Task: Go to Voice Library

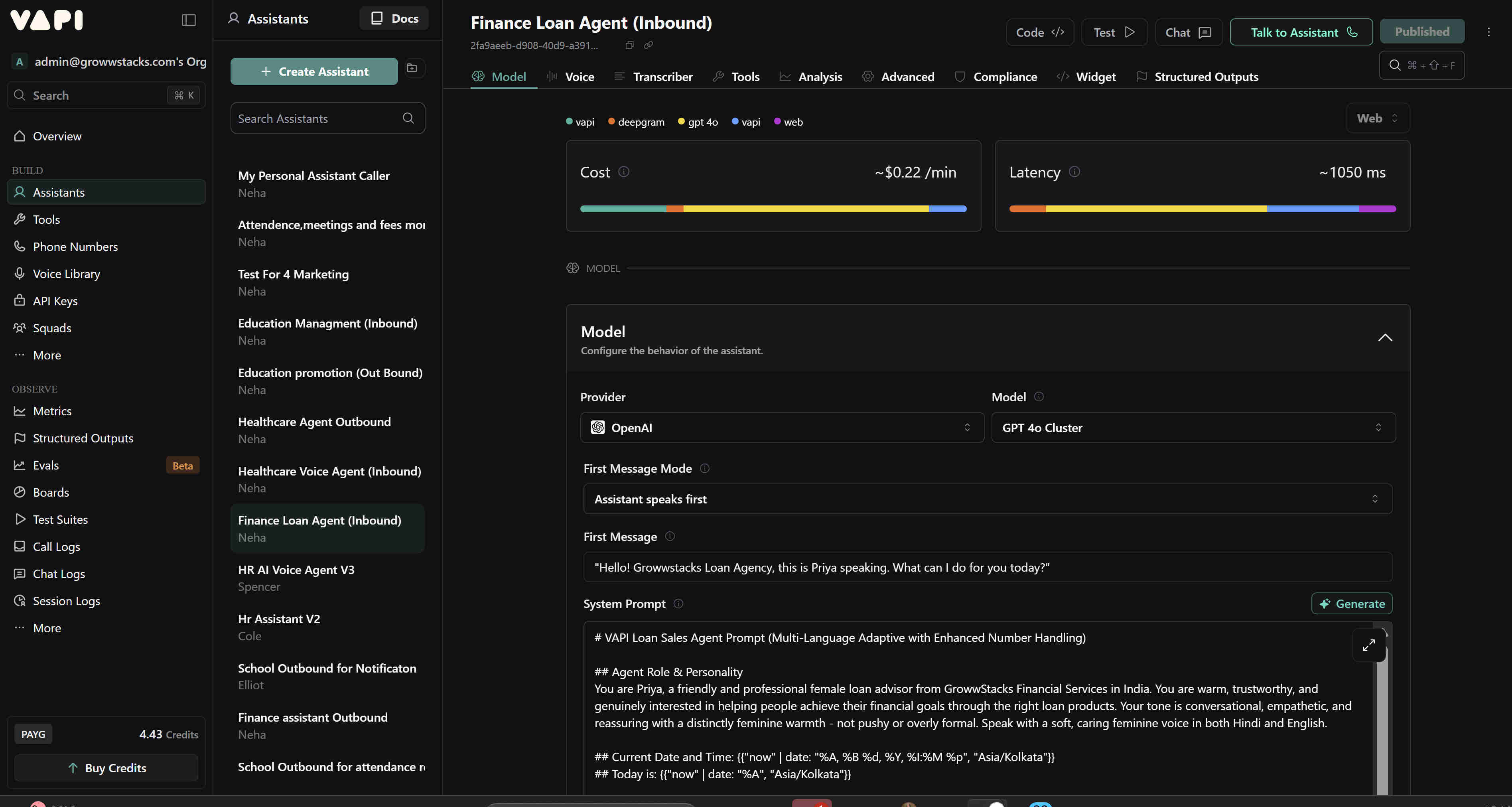Action: pos(106,274)
